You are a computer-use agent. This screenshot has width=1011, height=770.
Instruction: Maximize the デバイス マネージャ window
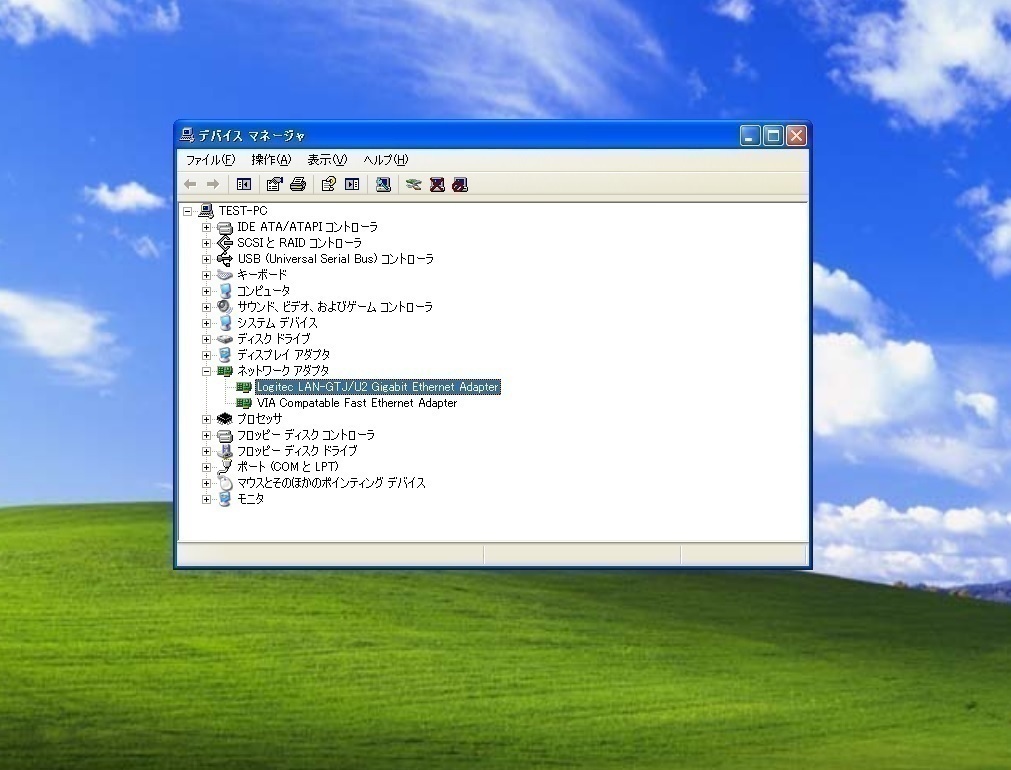(x=773, y=136)
